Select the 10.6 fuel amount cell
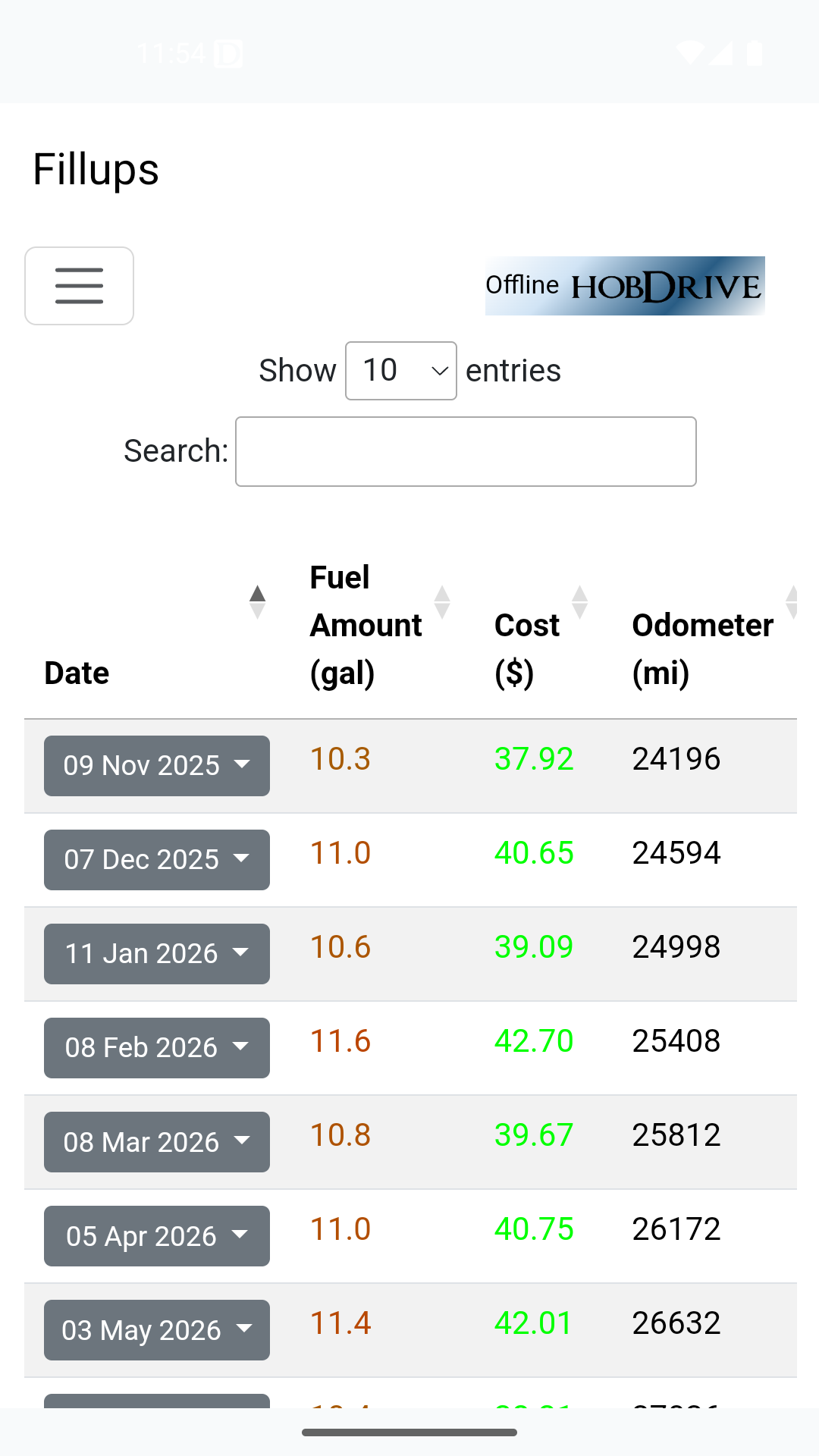The height and width of the screenshot is (1456, 819). (x=340, y=947)
